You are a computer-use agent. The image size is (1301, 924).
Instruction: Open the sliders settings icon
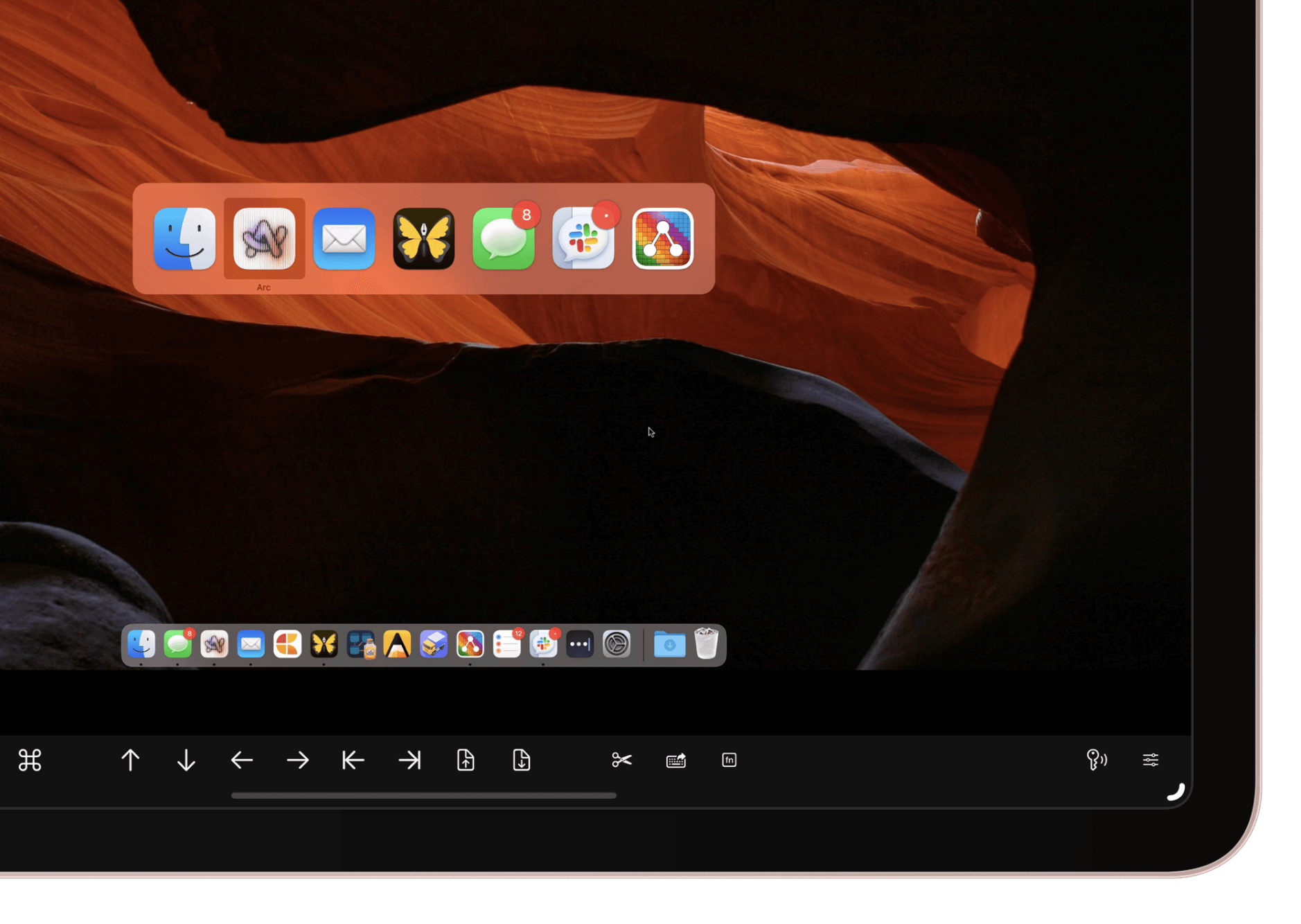pyautogui.click(x=1151, y=760)
